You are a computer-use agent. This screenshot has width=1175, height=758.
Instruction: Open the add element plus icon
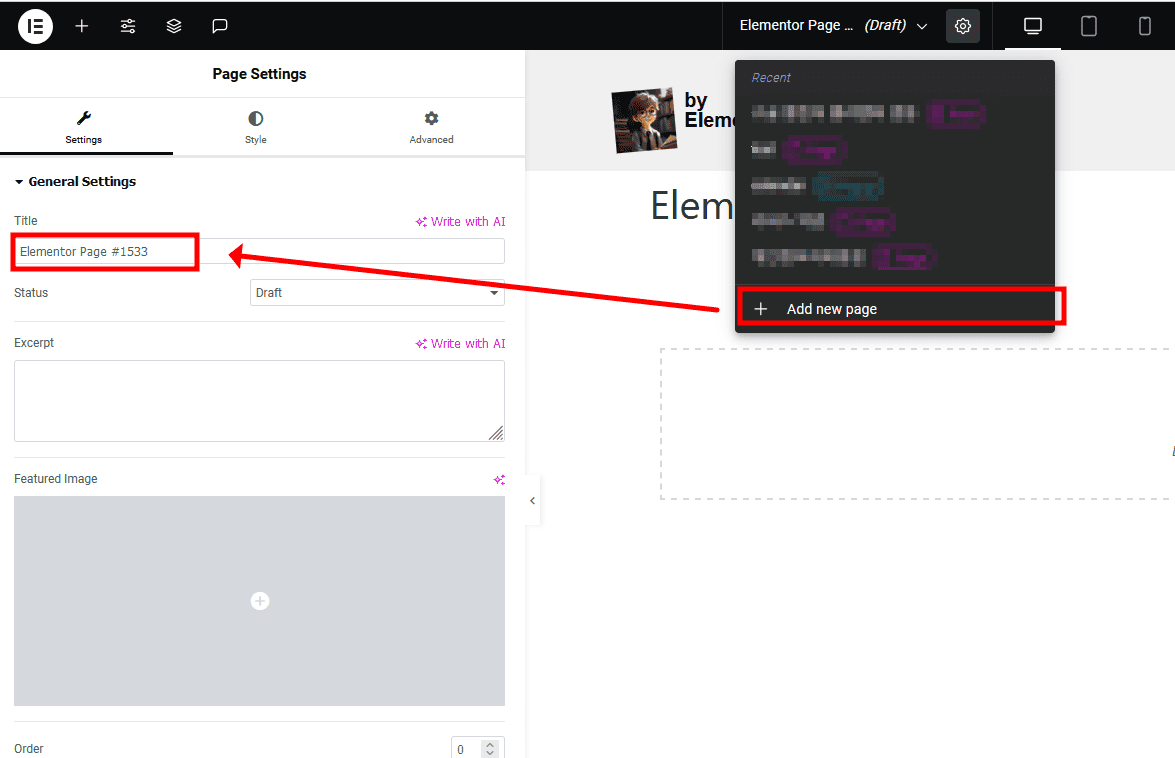tap(82, 26)
